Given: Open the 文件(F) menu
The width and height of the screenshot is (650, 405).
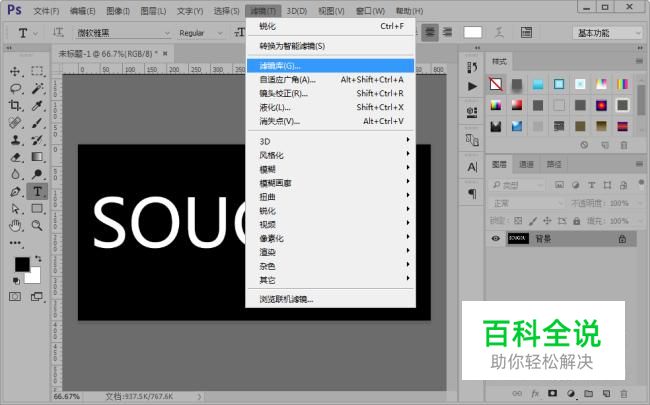Looking at the screenshot, I should (x=46, y=11).
